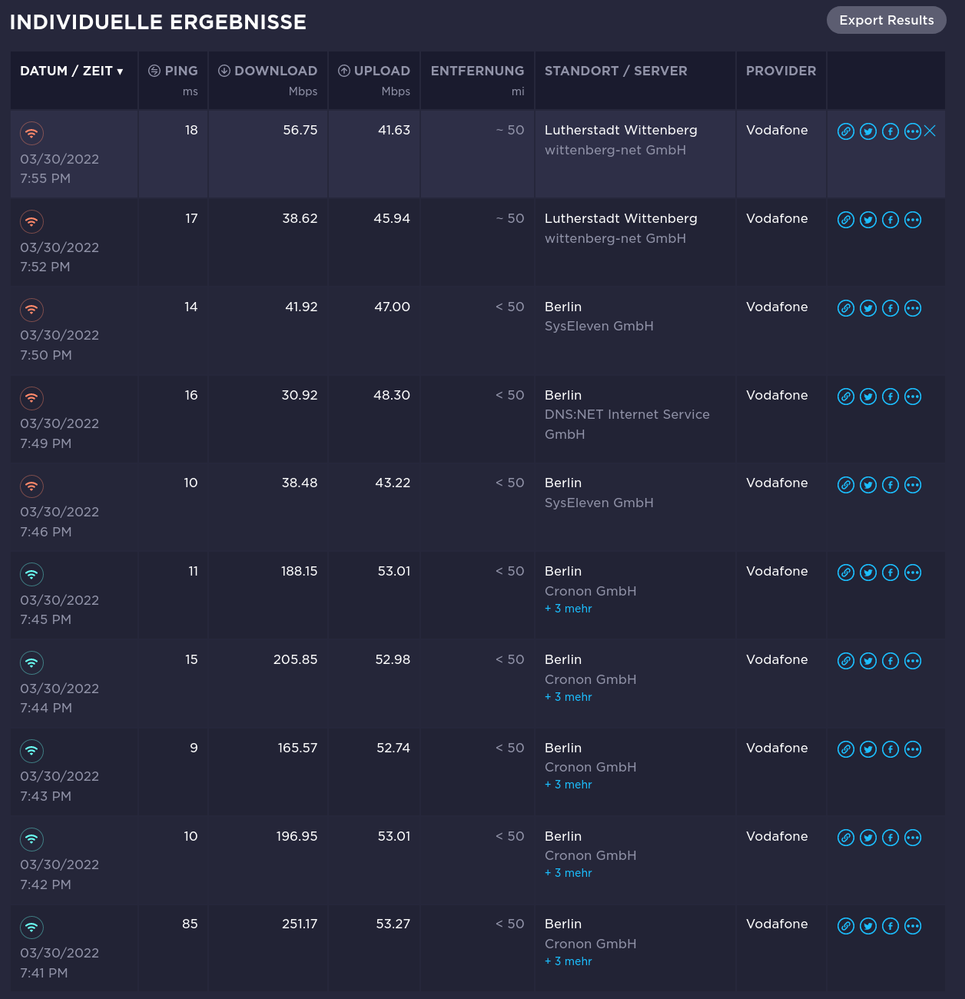The image size is (965, 999).
Task: Click the Upload column header
Action: point(374,71)
